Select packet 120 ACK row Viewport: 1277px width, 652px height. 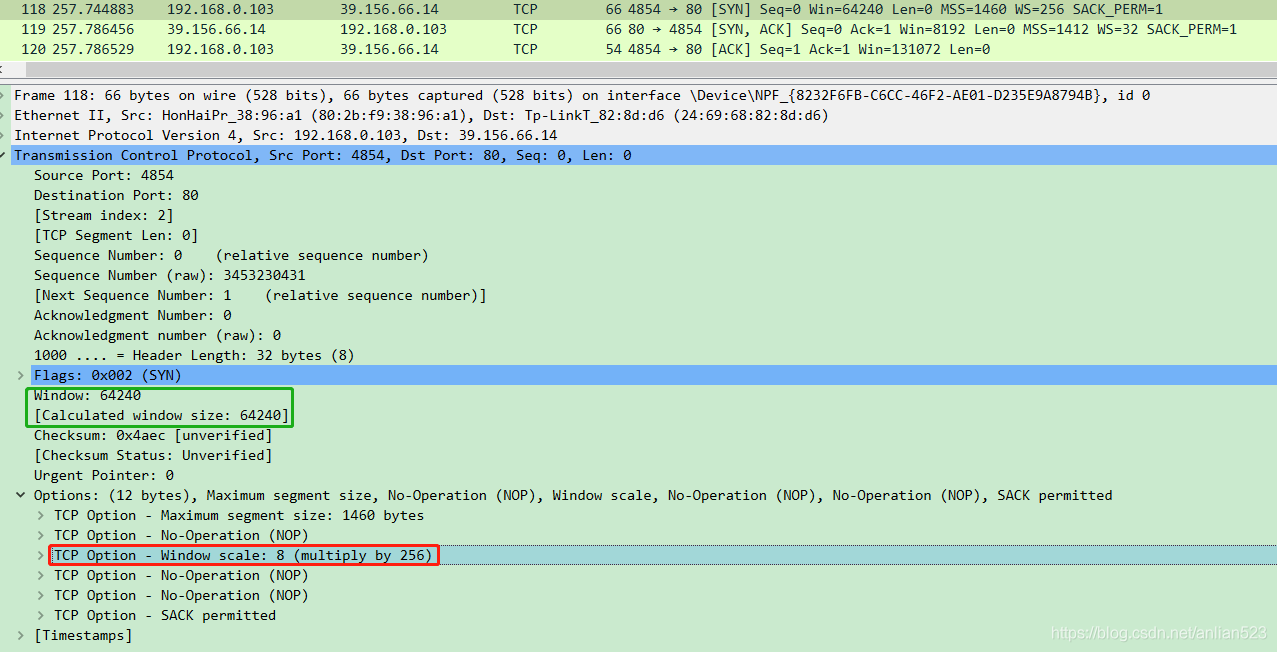[600, 49]
